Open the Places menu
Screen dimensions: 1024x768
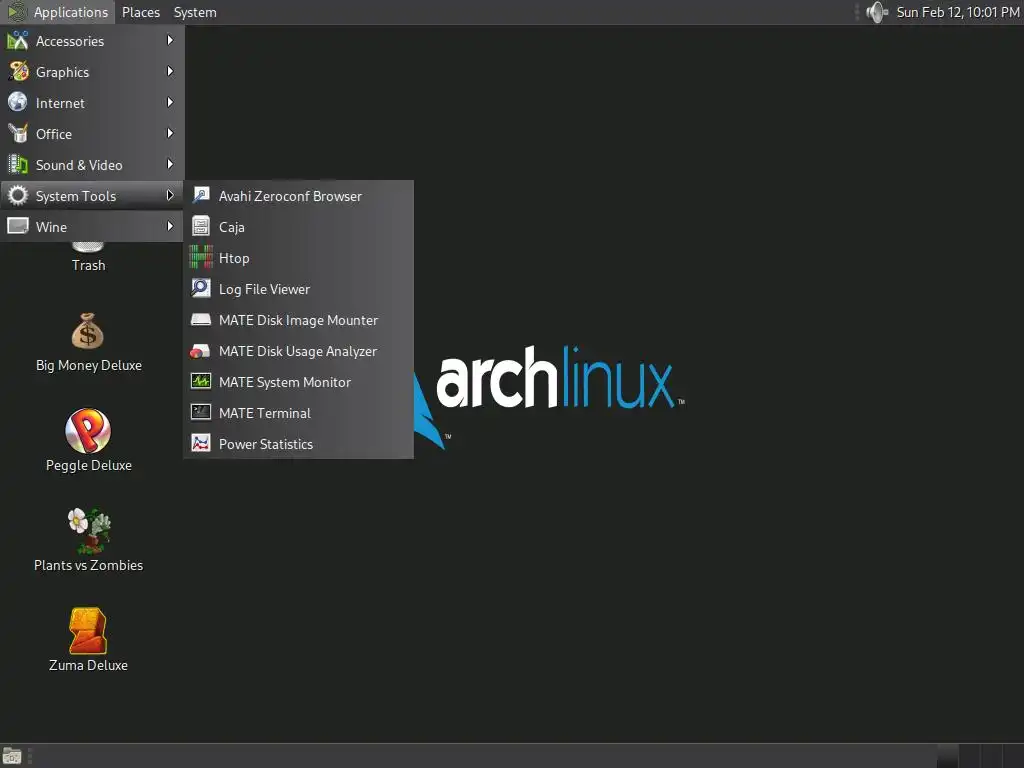coord(140,12)
